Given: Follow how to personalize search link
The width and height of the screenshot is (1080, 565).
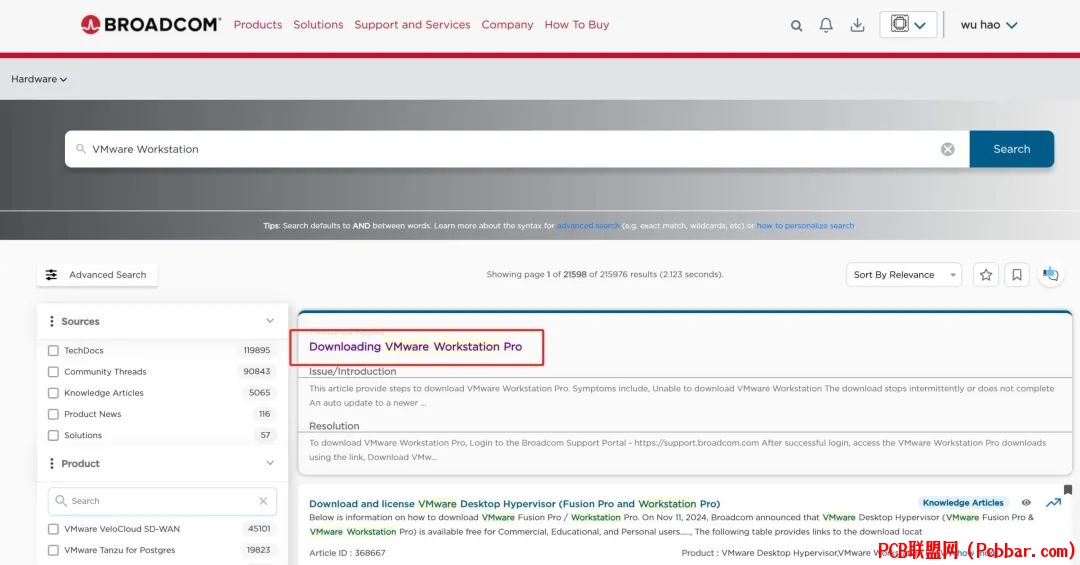Looking at the screenshot, I should pyautogui.click(x=805, y=225).
